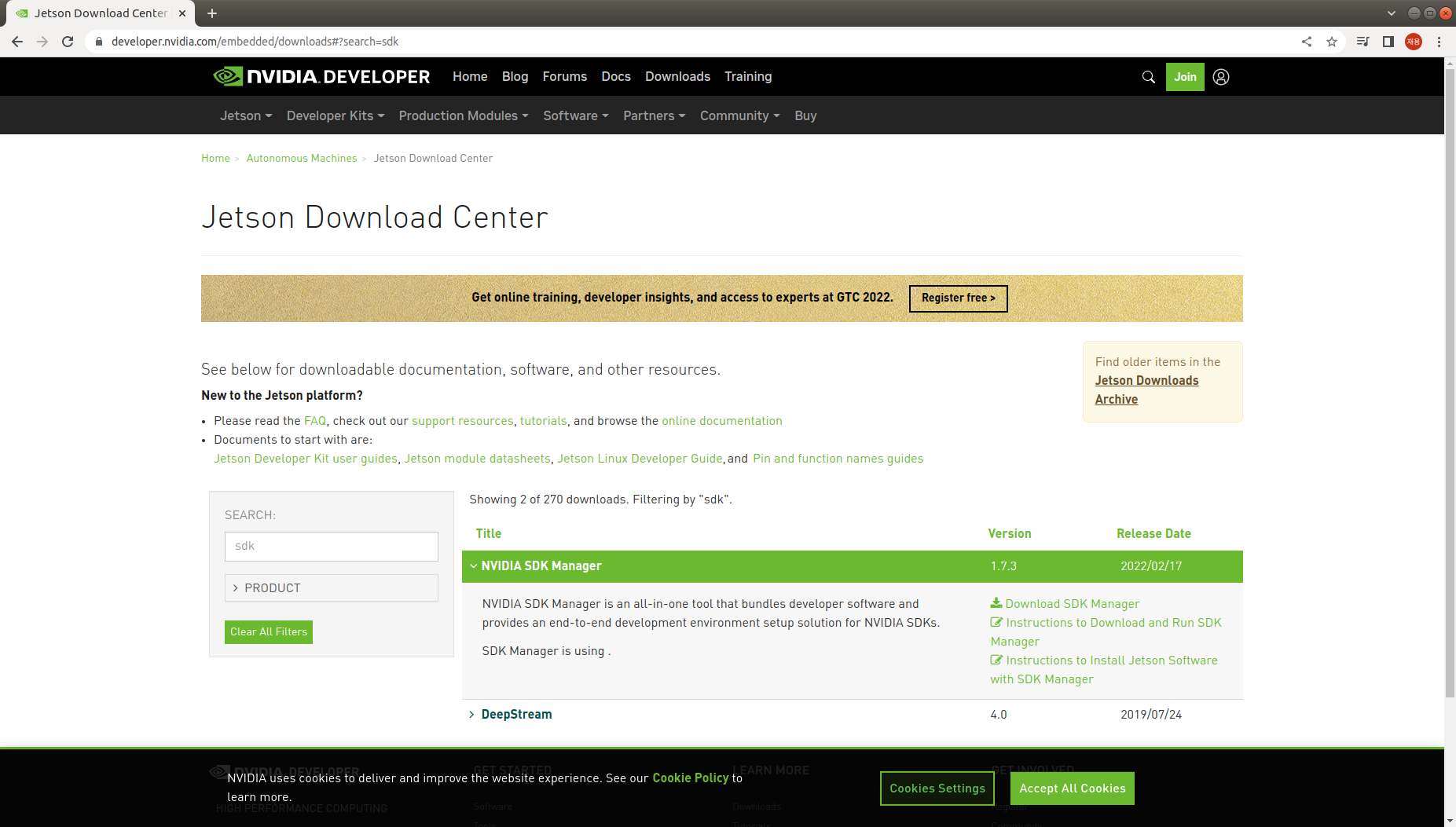Sort by Title column header
This screenshot has width=1456, height=827.
pyautogui.click(x=488, y=534)
